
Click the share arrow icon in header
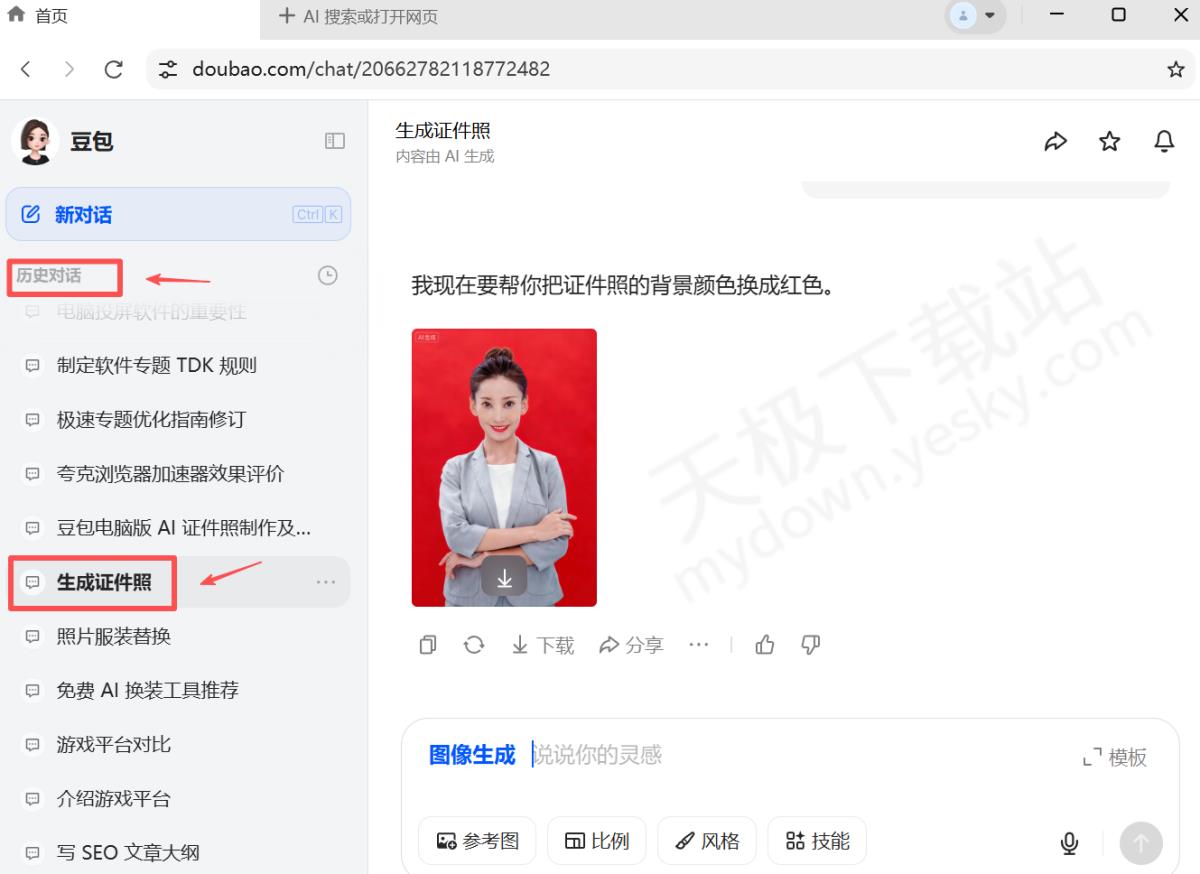[1055, 142]
